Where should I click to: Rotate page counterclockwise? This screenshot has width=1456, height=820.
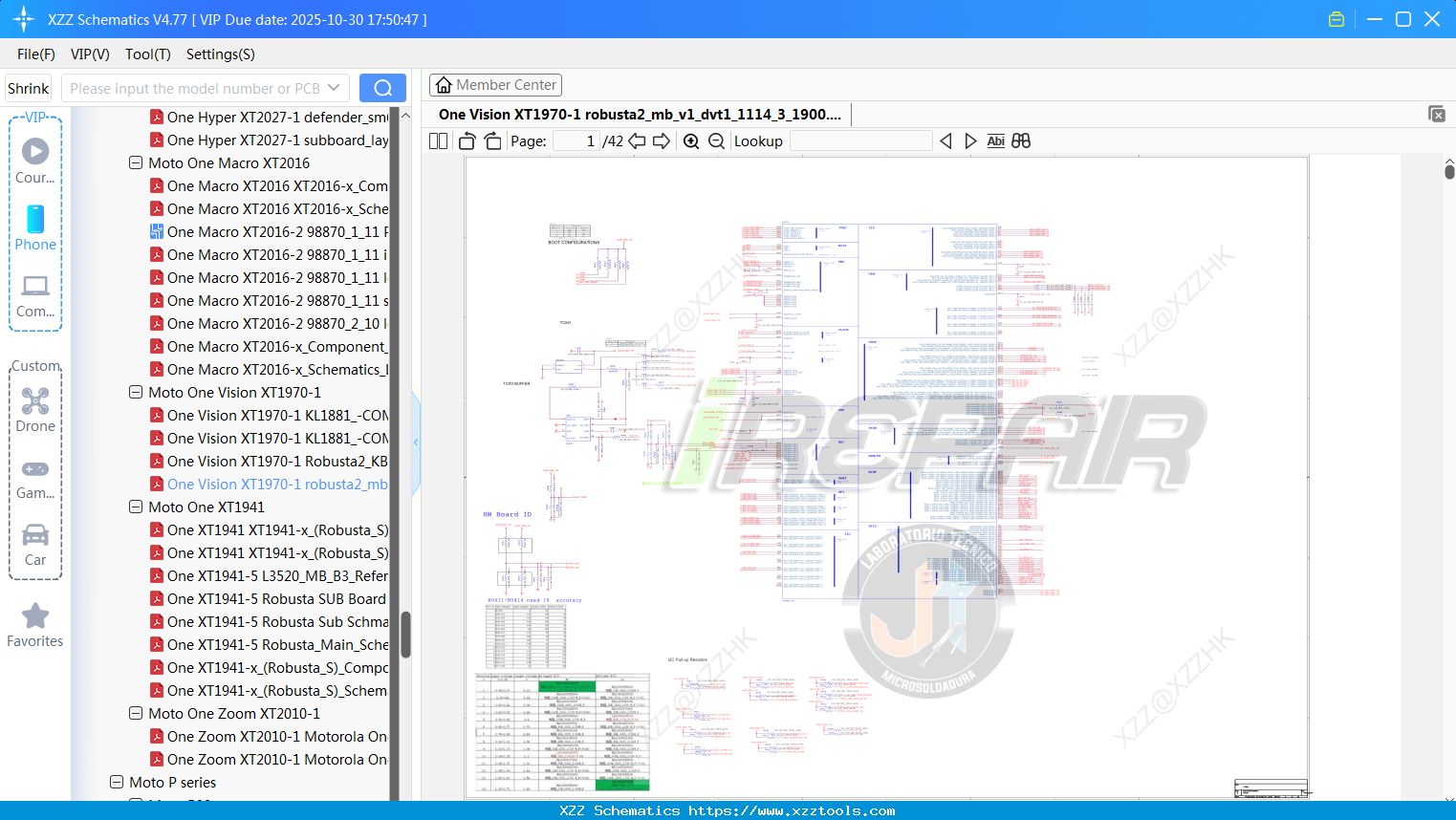pyautogui.click(x=467, y=141)
